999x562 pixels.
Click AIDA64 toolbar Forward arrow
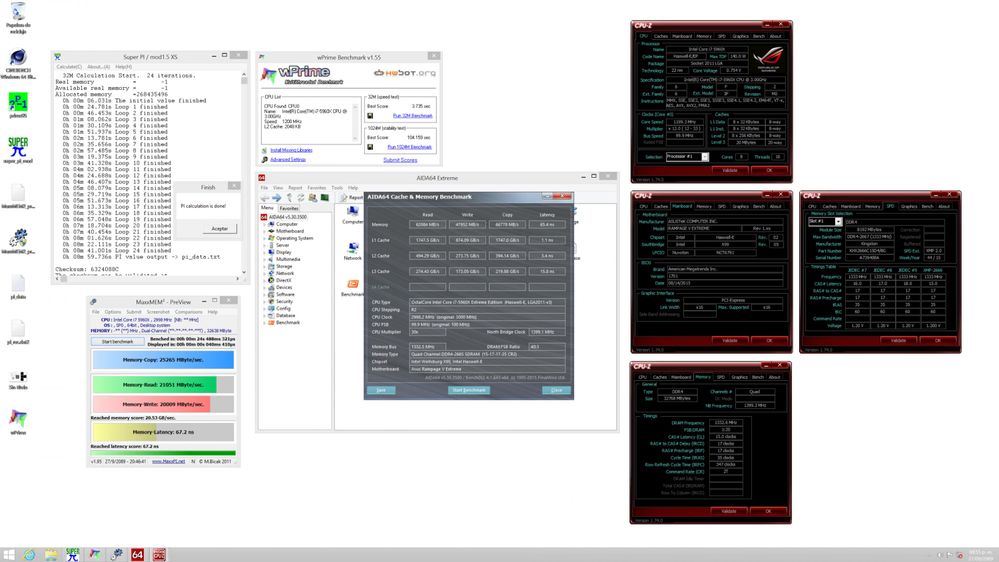277,198
